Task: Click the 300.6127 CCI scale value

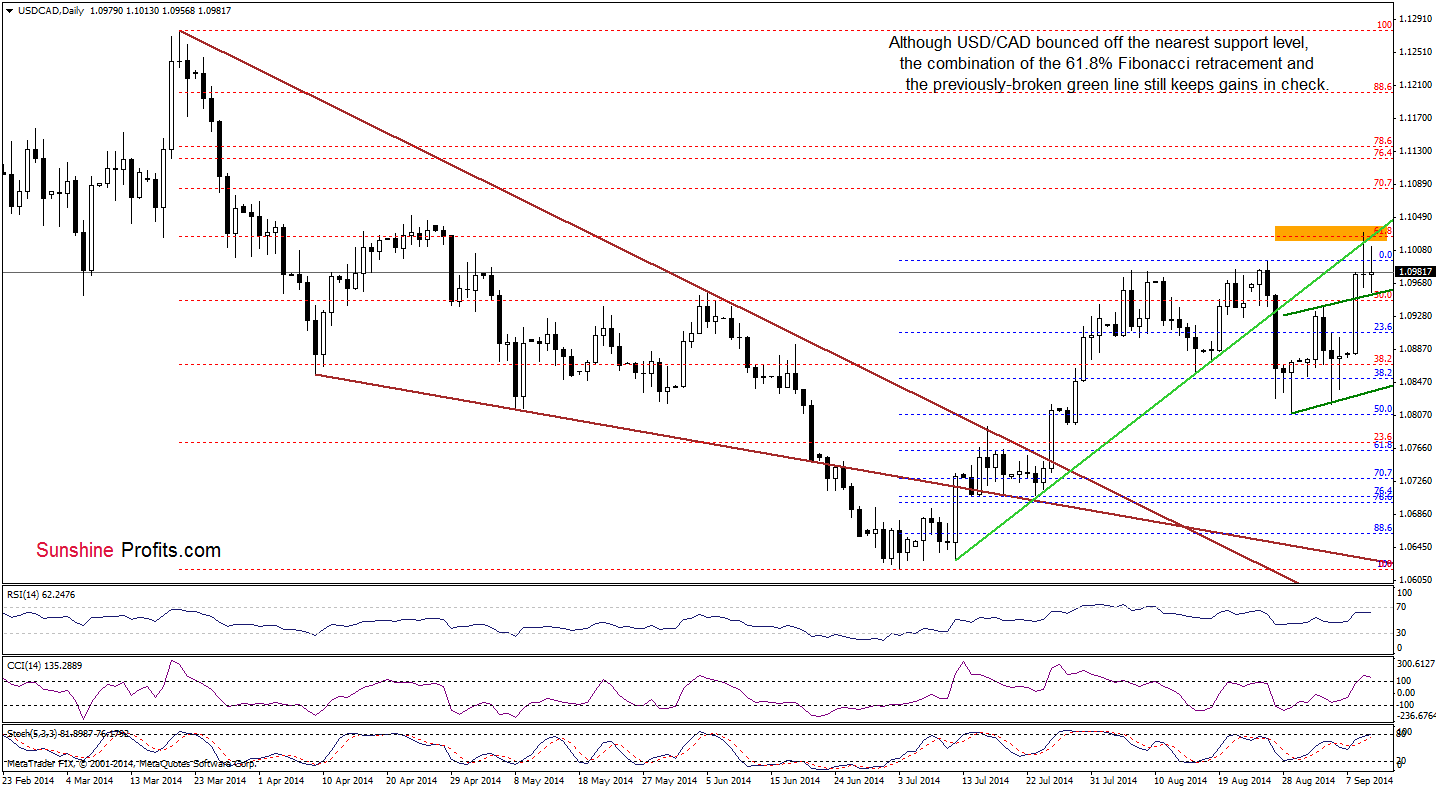Action: pyautogui.click(x=1415, y=665)
